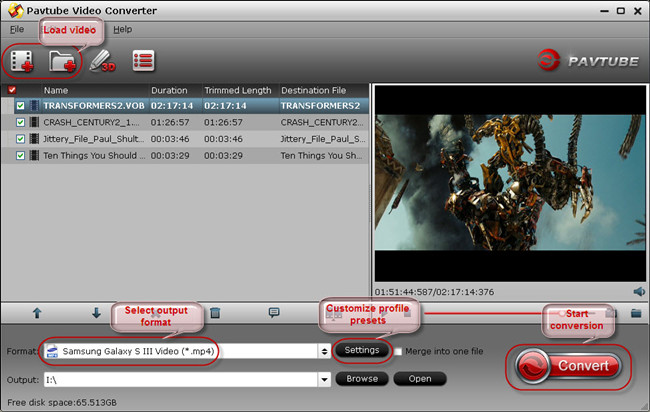The width and height of the screenshot is (650, 412).
Task: Click duration 01:26:57 in Duration column
Action: (x=170, y=122)
